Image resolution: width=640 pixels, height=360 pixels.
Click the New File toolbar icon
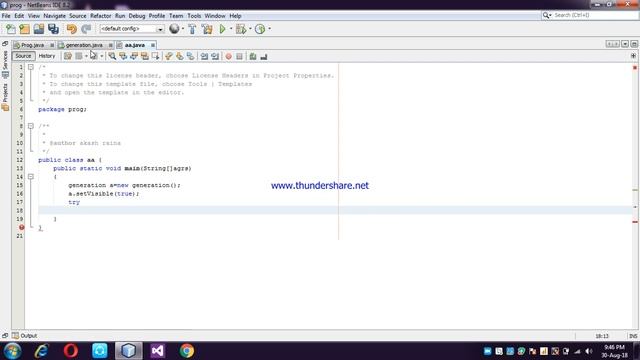tap(10, 29)
